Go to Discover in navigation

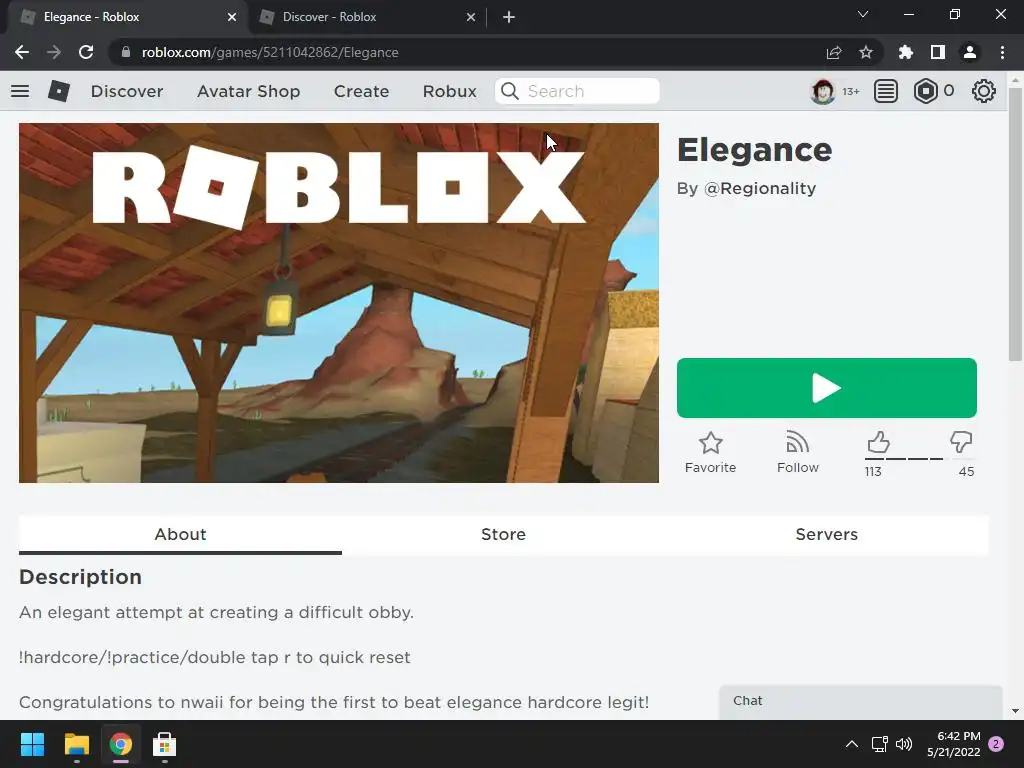point(127,91)
